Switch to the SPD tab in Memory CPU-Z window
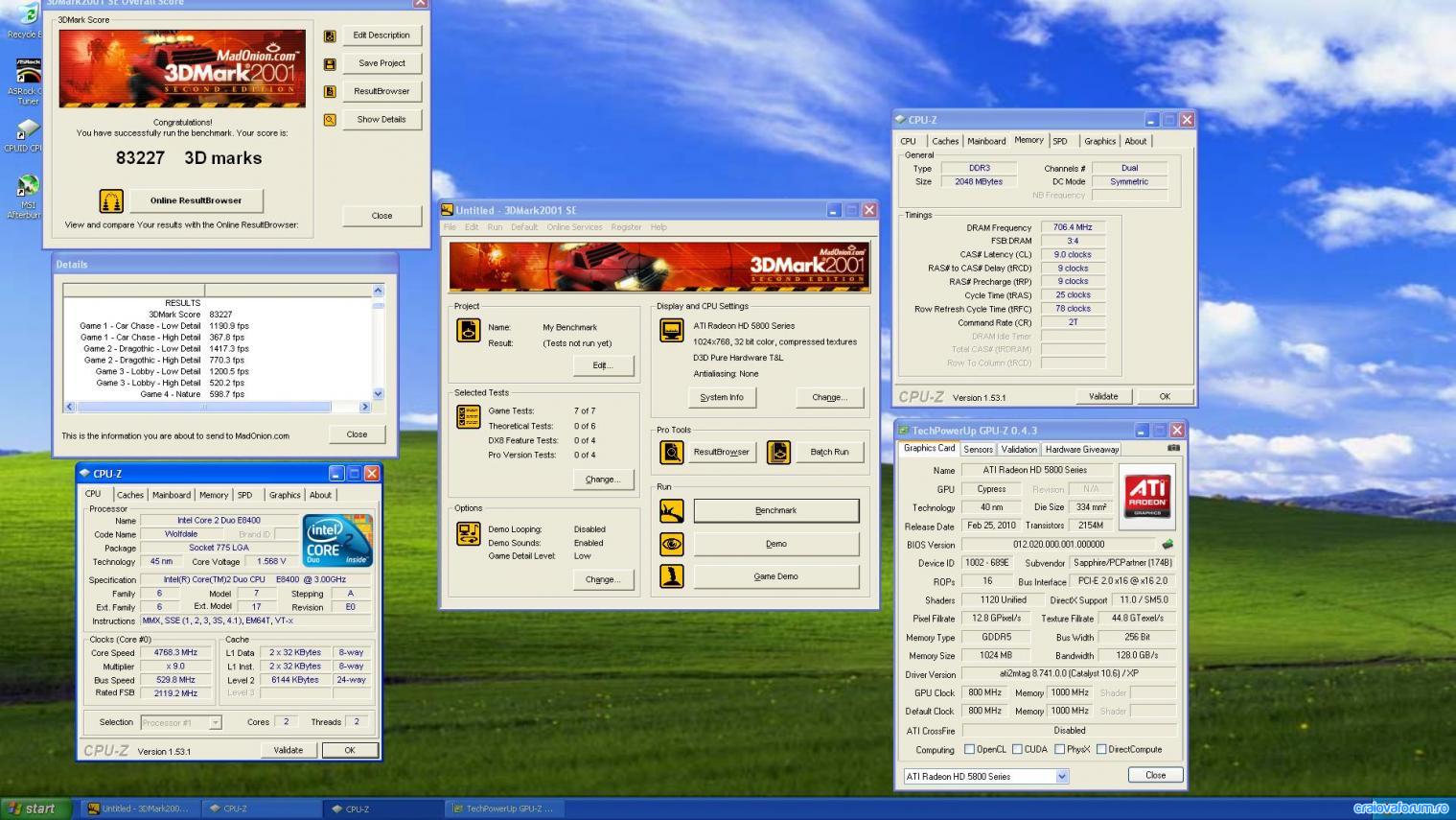Image resolution: width=1456 pixels, height=820 pixels. click(x=1060, y=141)
